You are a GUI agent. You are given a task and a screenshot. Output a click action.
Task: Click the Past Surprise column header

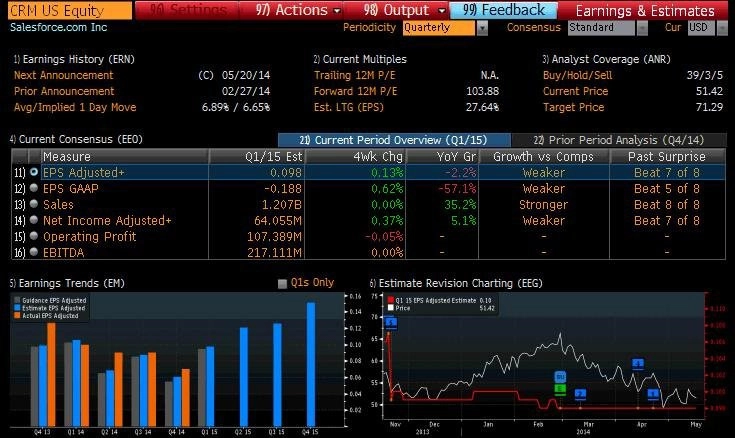pyautogui.click(x=667, y=156)
